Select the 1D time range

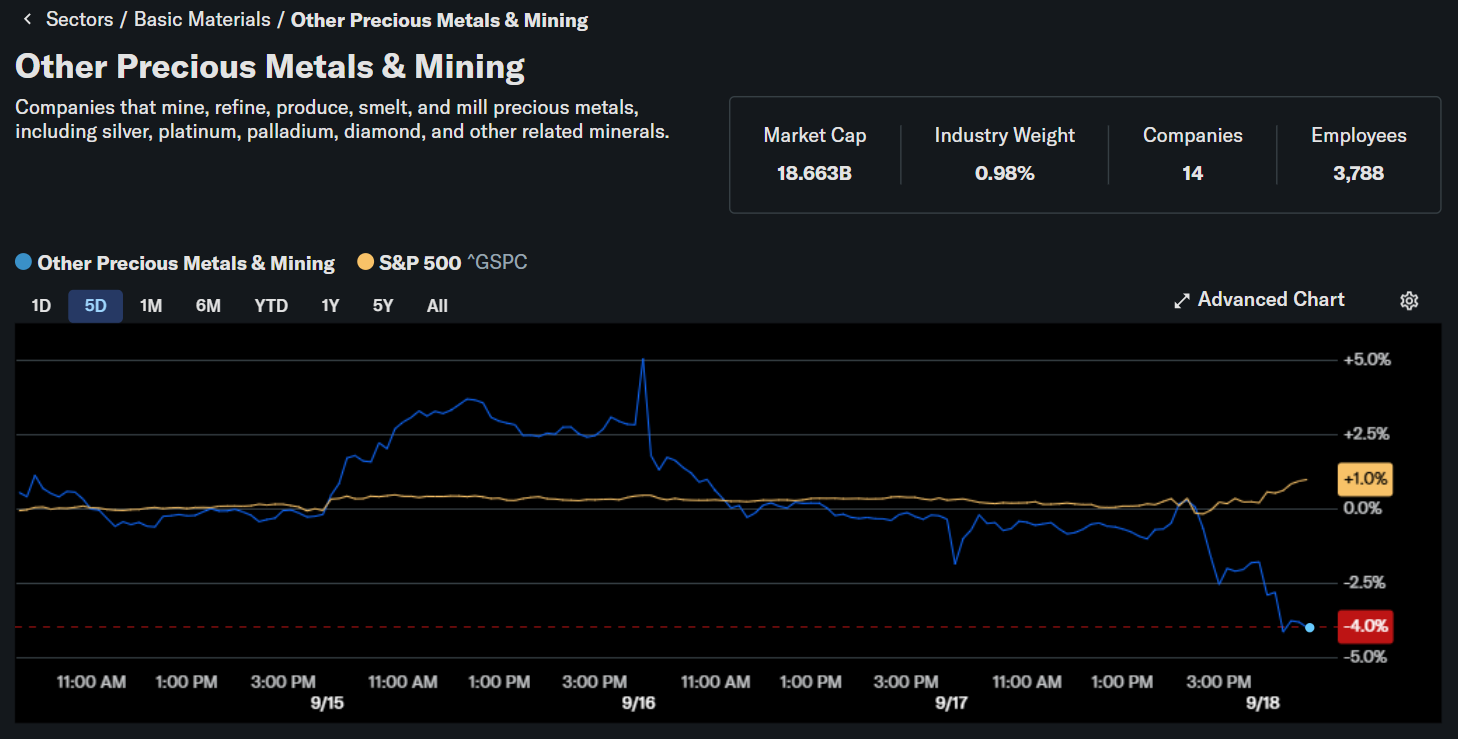[x=41, y=306]
